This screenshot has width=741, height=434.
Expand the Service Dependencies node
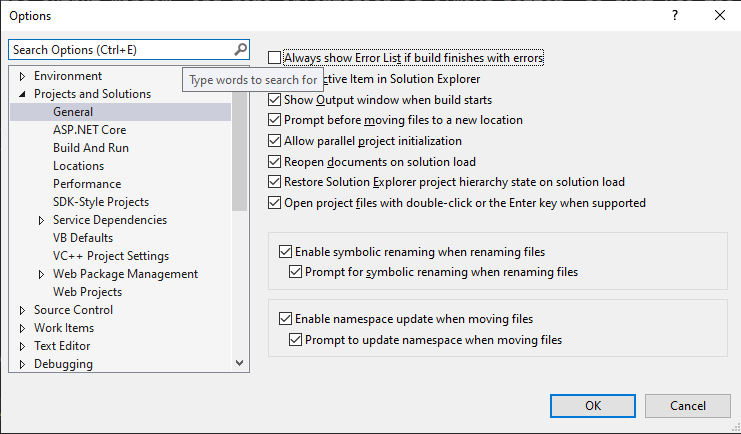pyautogui.click(x=41, y=220)
